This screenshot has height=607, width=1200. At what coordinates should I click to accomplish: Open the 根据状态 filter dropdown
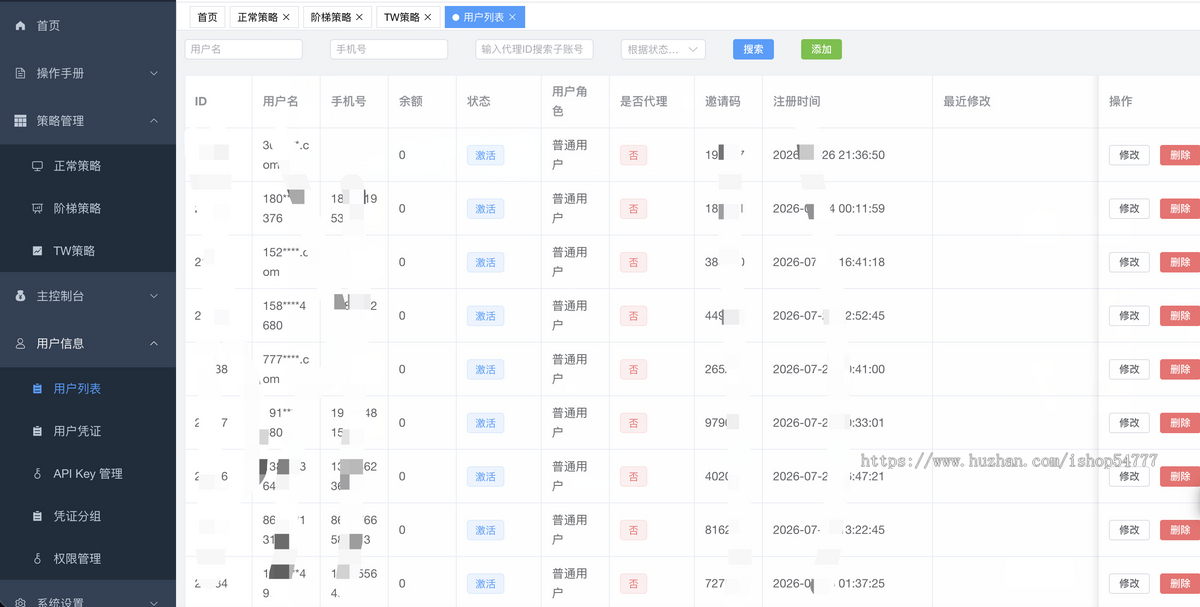(x=663, y=49)
